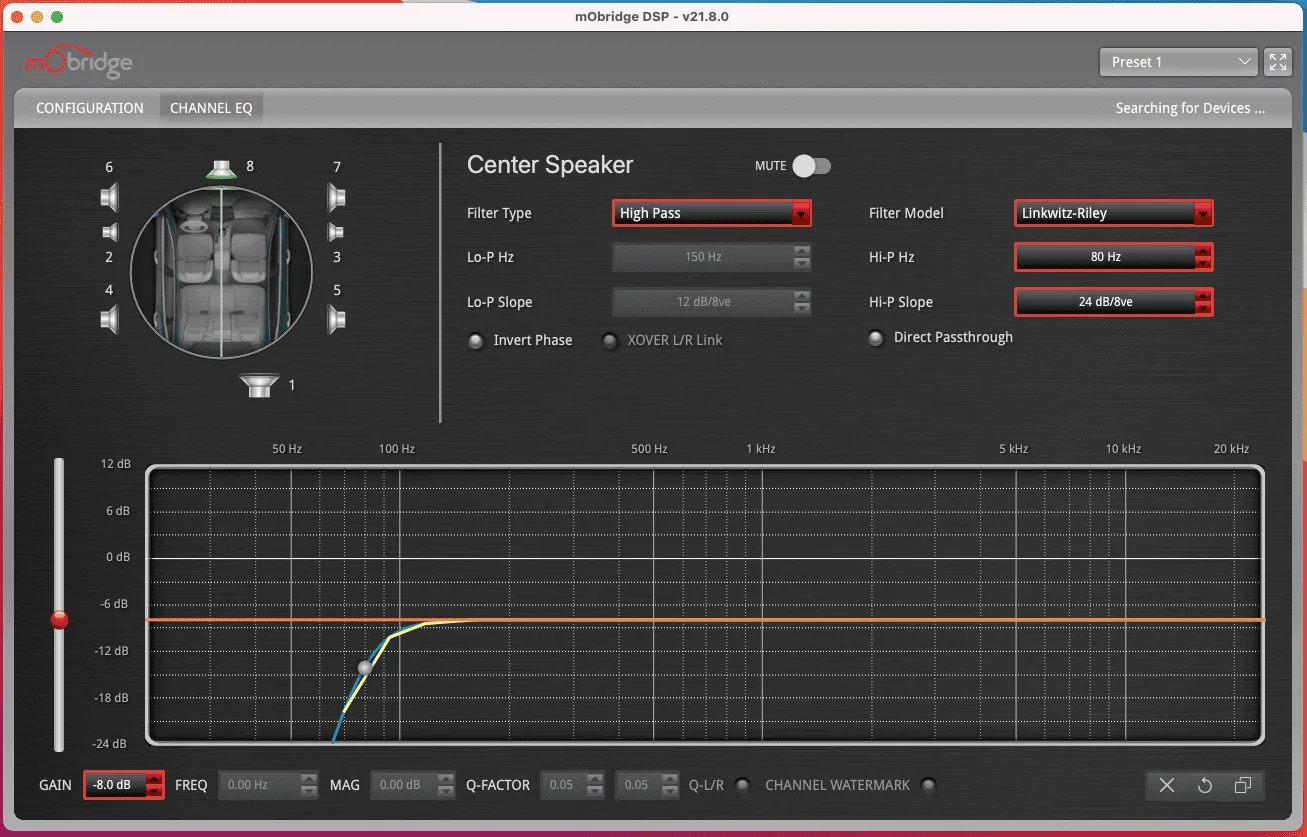
Task: Click the 'mObridge DSP - v21.8.0' window title
Action: 653,16
